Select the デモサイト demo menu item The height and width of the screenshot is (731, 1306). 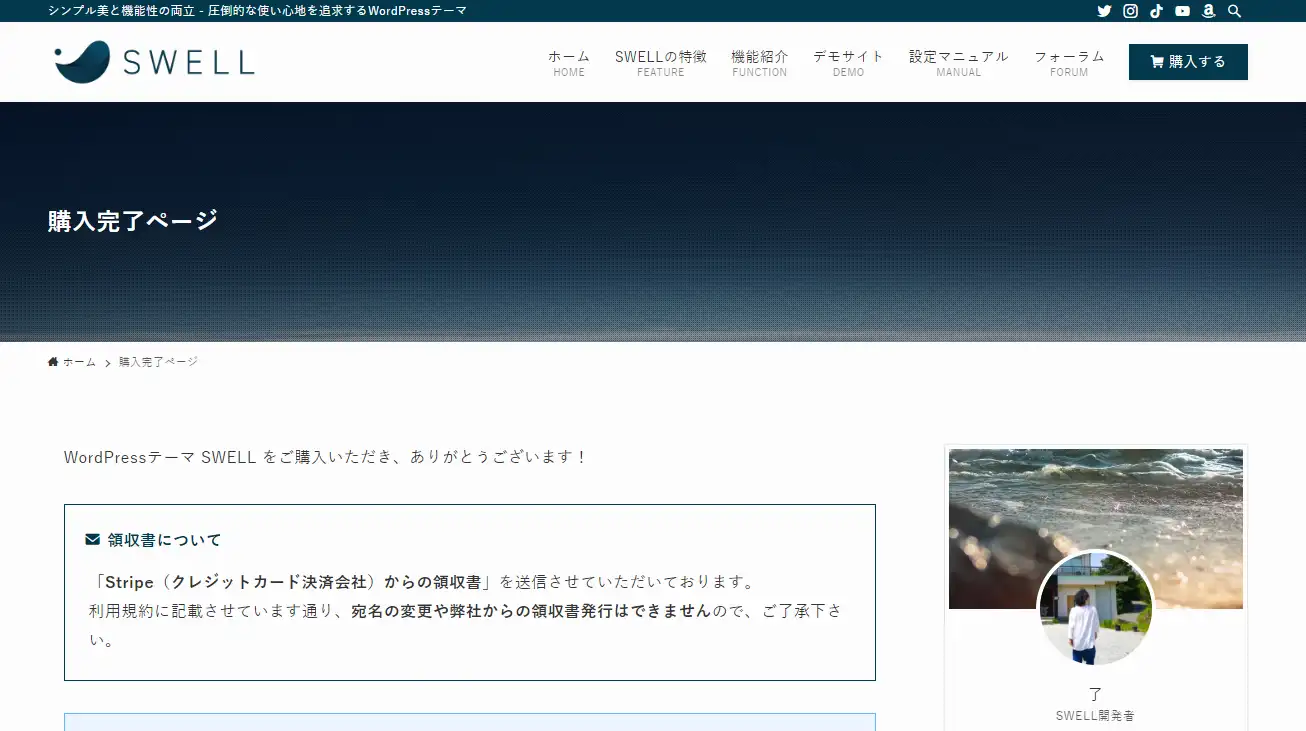click(848, 62)
